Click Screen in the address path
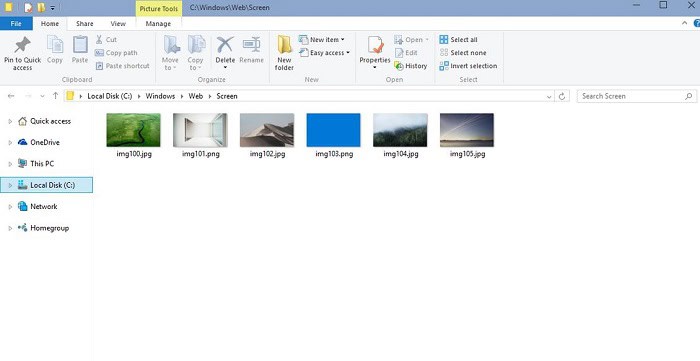Viewport: 700px width, 361px height. (227, 96)
